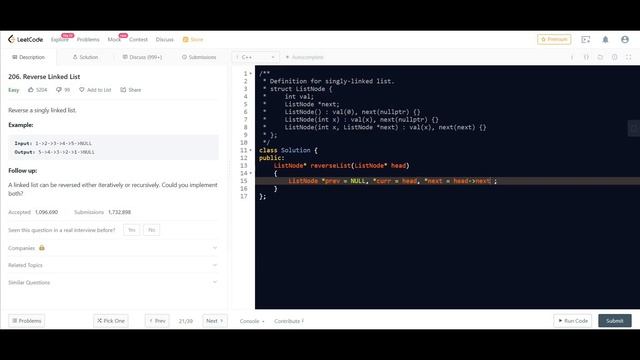Click the LeetCode logo
Screen dimensions: 640x360
click(x=25, y=39)
